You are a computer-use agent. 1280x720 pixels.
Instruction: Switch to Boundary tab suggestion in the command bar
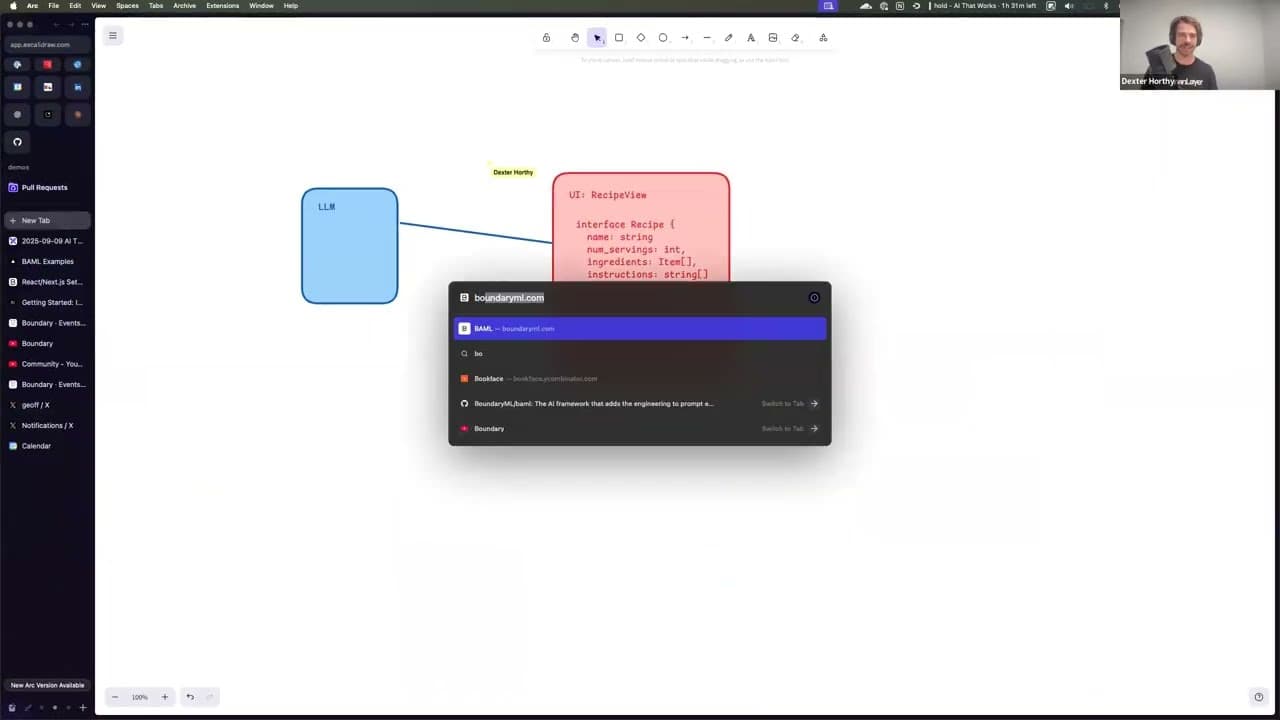640,429
